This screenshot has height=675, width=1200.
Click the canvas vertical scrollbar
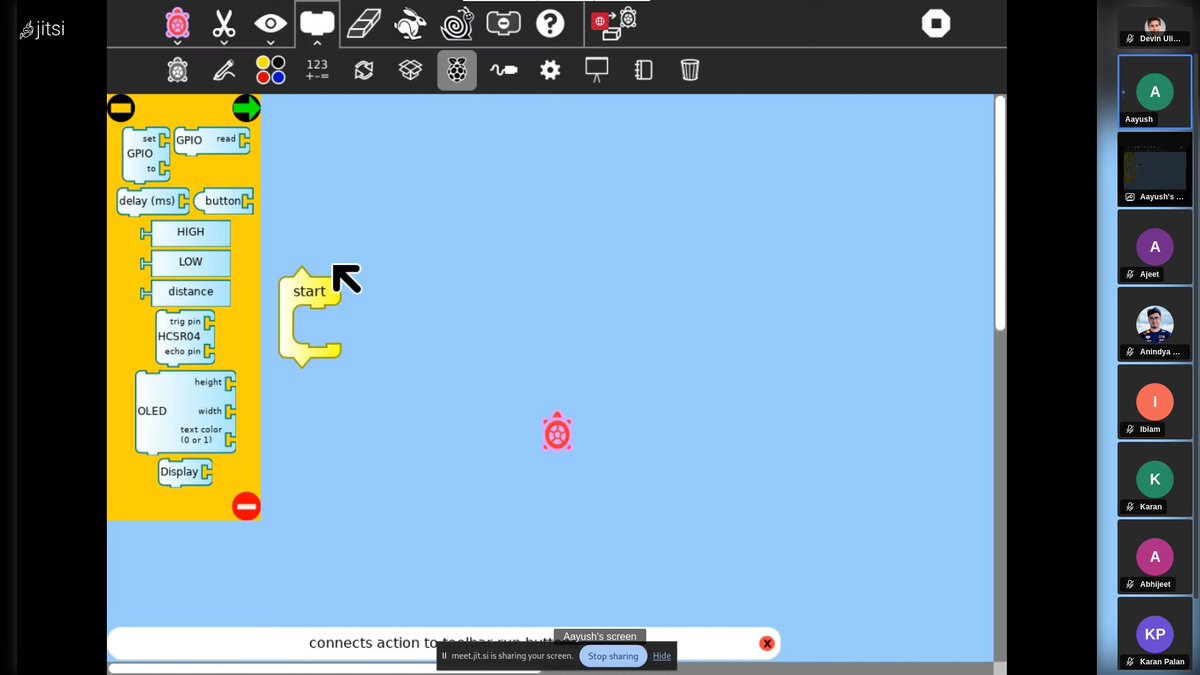[x=1000, y=213]
